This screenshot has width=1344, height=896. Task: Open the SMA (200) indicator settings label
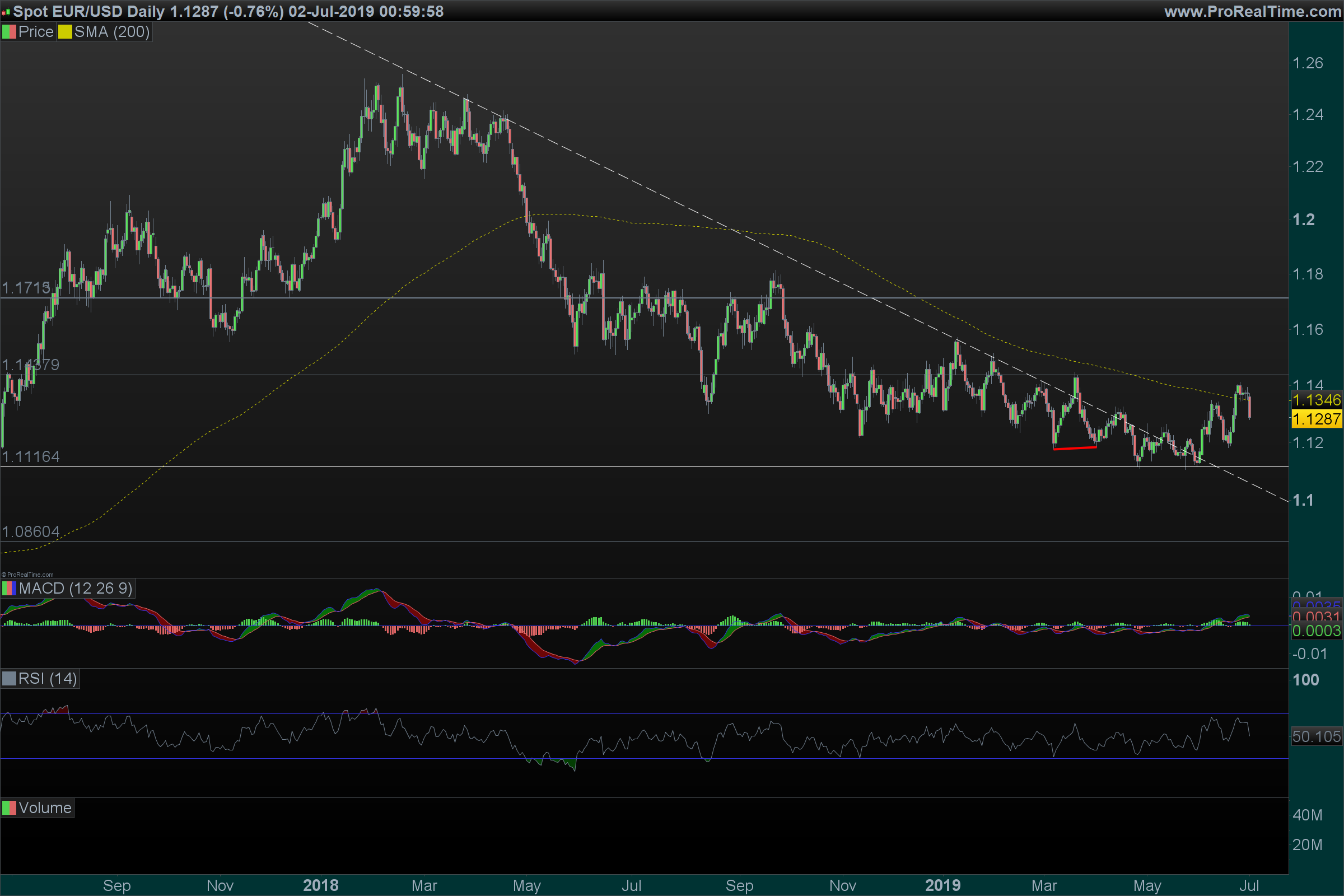(x=112, y=32)
